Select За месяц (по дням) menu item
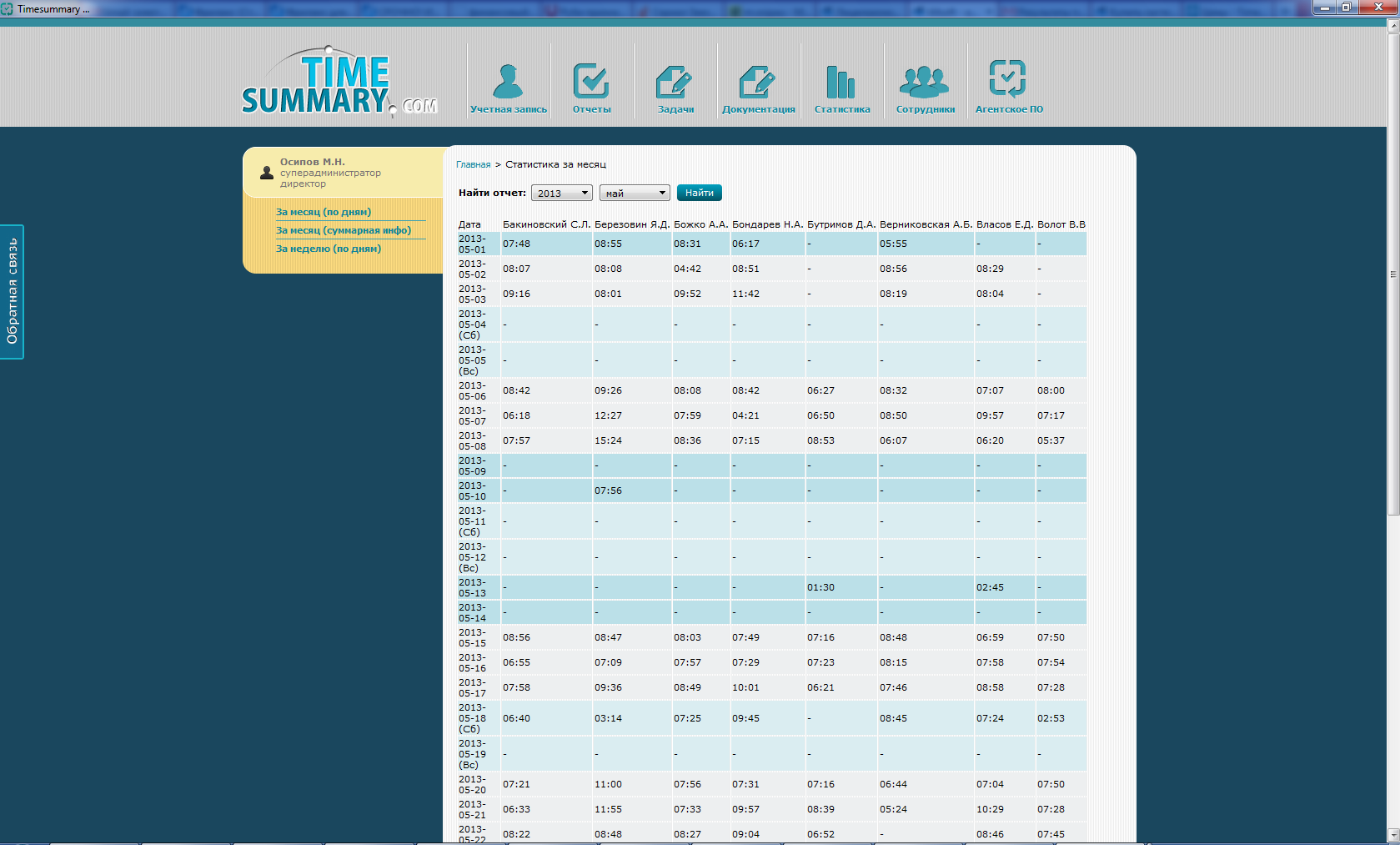Viewport: 1400px width, 845px height. pyautogui.click(x=324, y=212)
